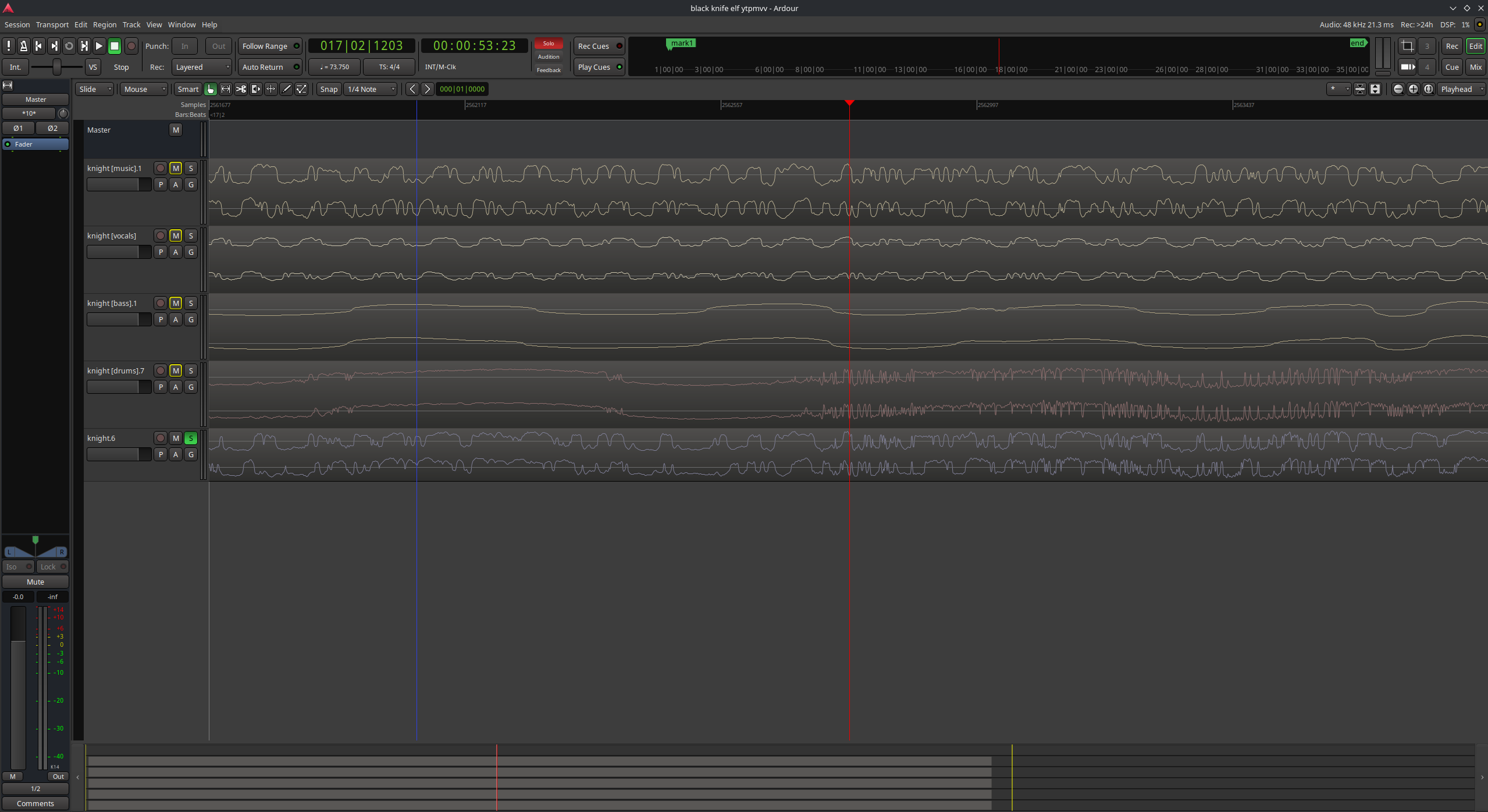
Task: Open the Track menu
Action: point(131,24)
